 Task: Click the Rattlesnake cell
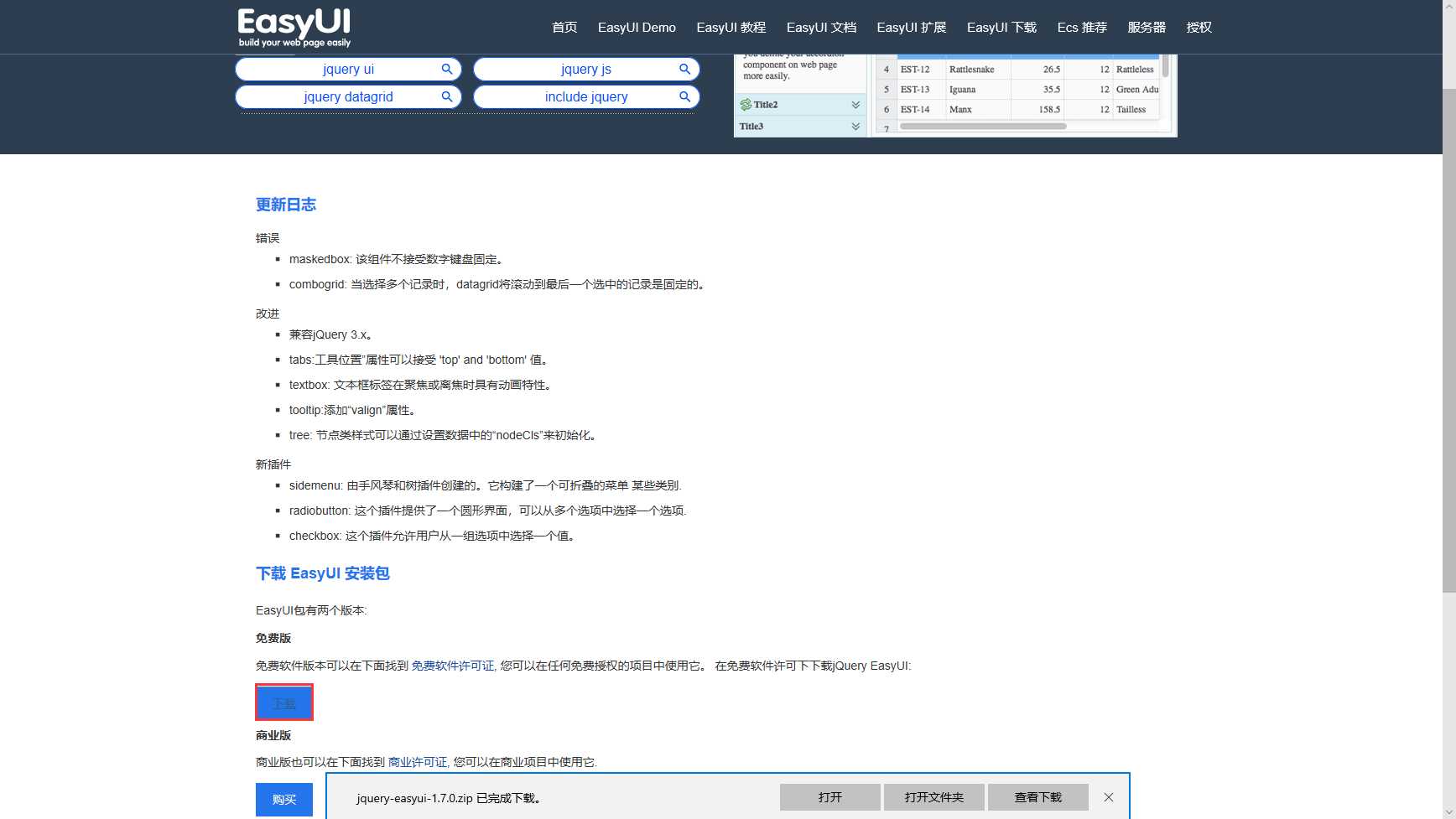tap(978, 70)
